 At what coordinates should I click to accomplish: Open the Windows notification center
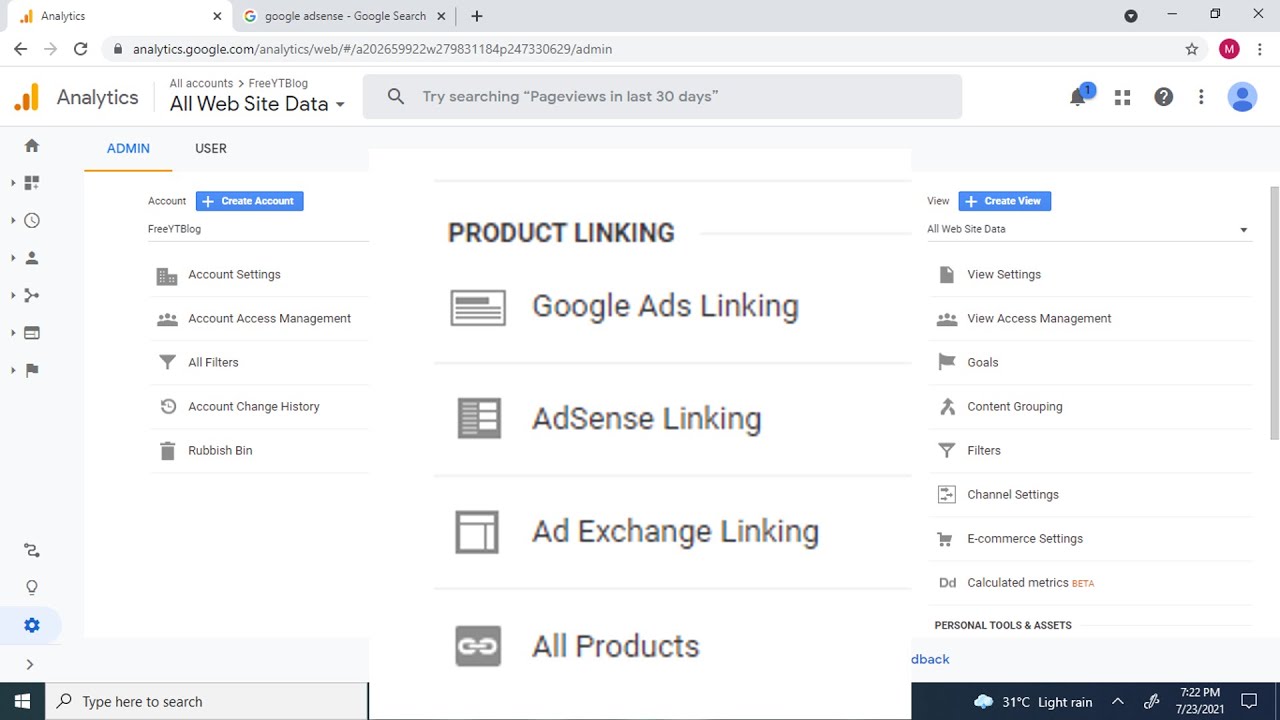tap(1249, 702)
